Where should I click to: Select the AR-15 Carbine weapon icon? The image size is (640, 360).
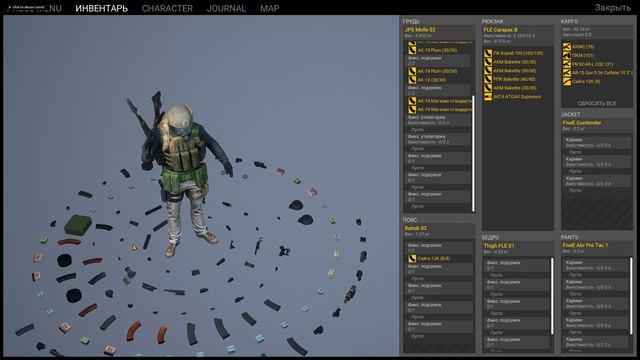[x=567, y=73]
